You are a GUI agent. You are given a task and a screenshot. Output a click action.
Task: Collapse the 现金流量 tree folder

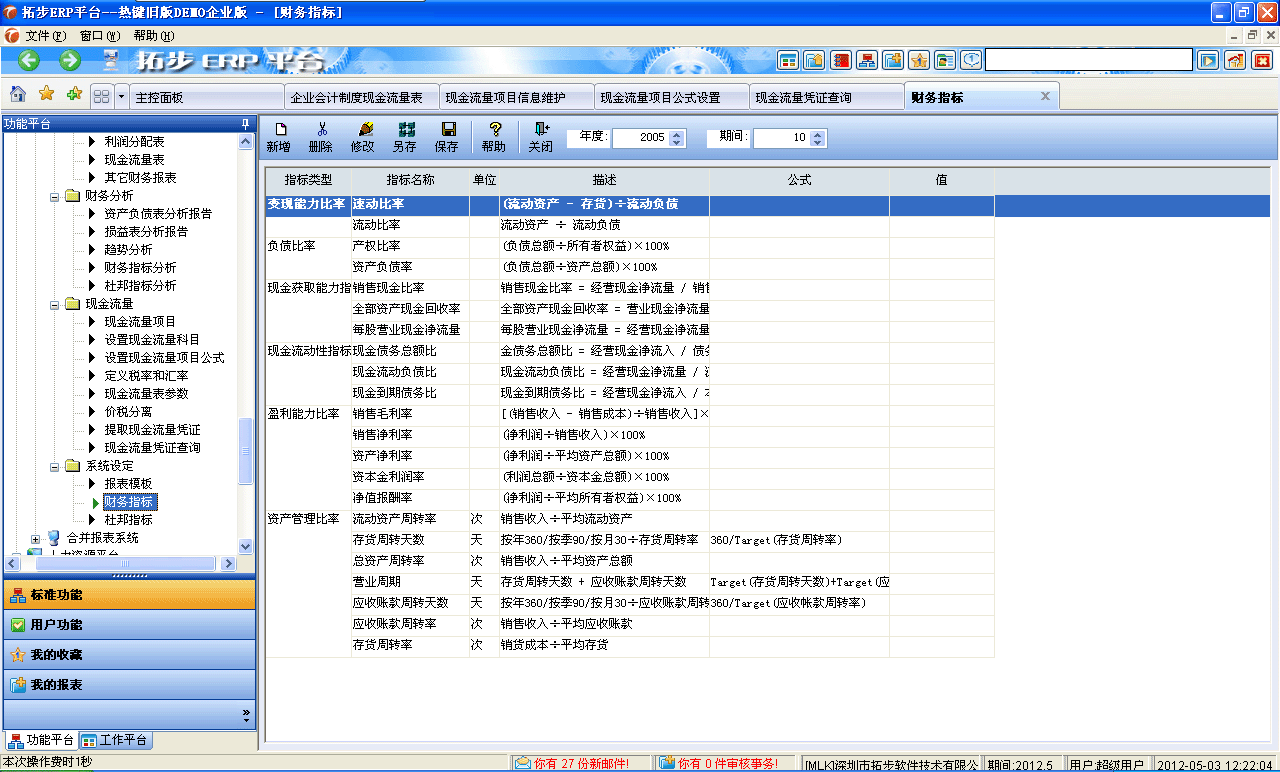(x=56, y=304)
